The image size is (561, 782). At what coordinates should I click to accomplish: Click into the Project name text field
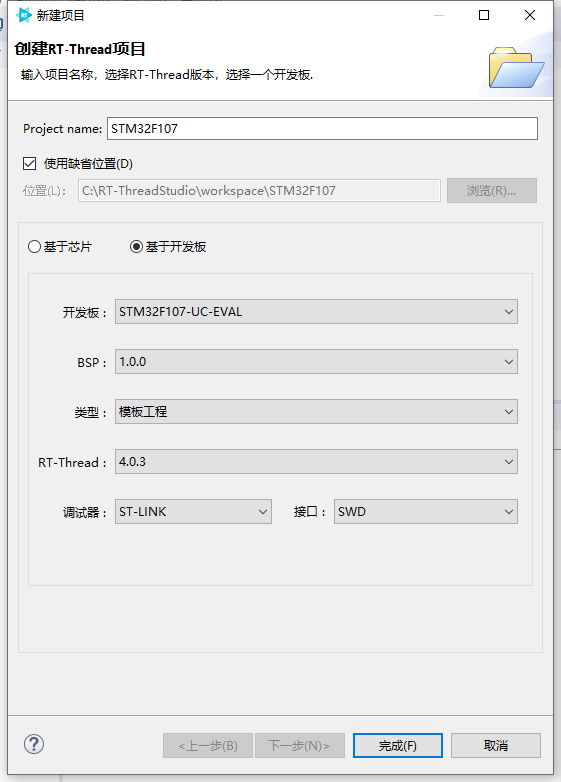pyautogui.click(x=322, y=129)
